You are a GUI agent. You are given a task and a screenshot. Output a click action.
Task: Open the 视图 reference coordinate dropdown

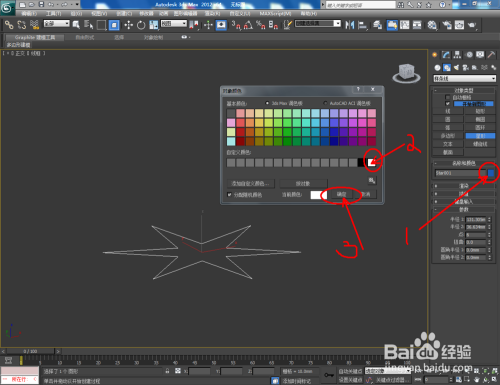tap(174, 23)
